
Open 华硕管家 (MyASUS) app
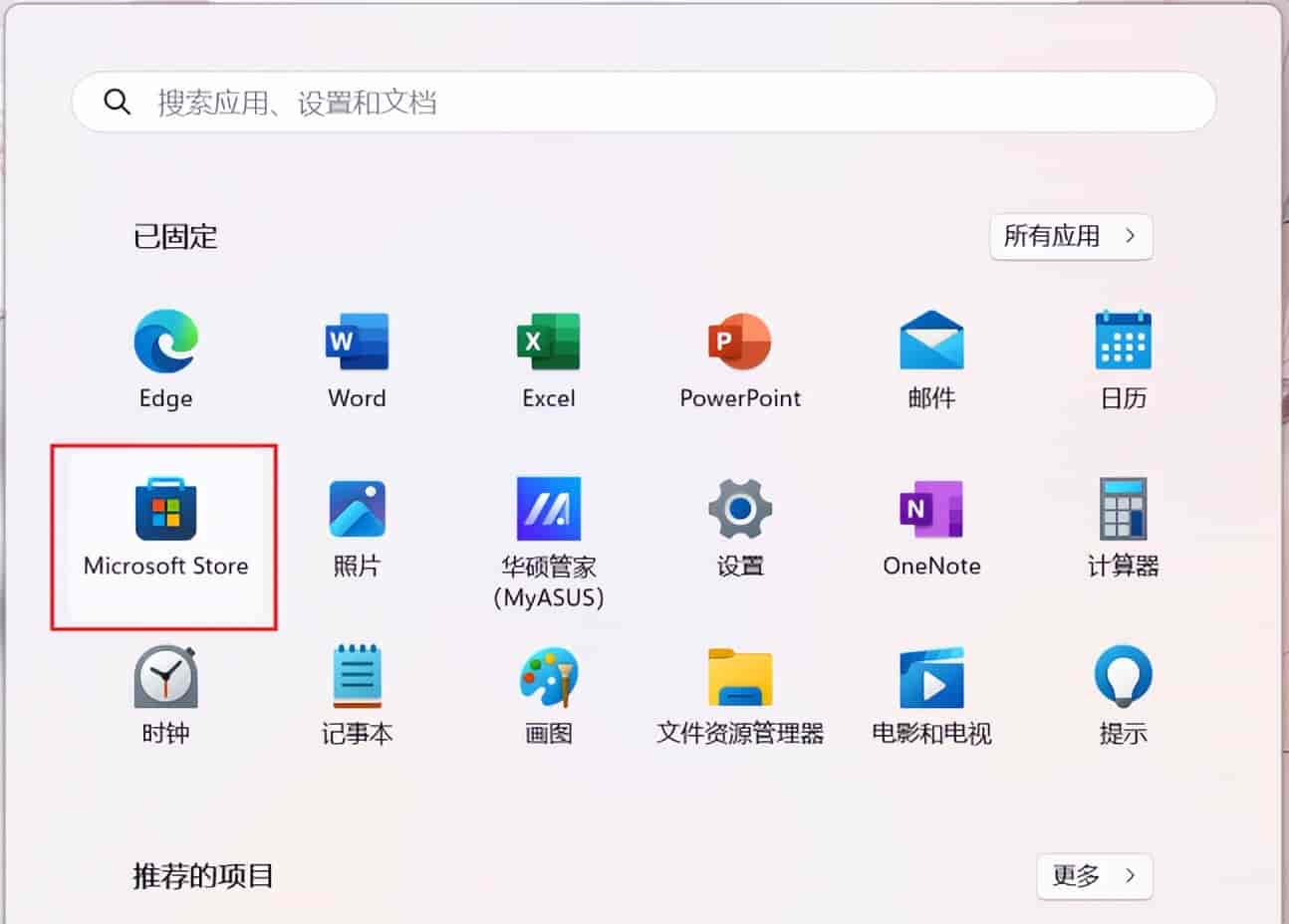tap(548, 509)
